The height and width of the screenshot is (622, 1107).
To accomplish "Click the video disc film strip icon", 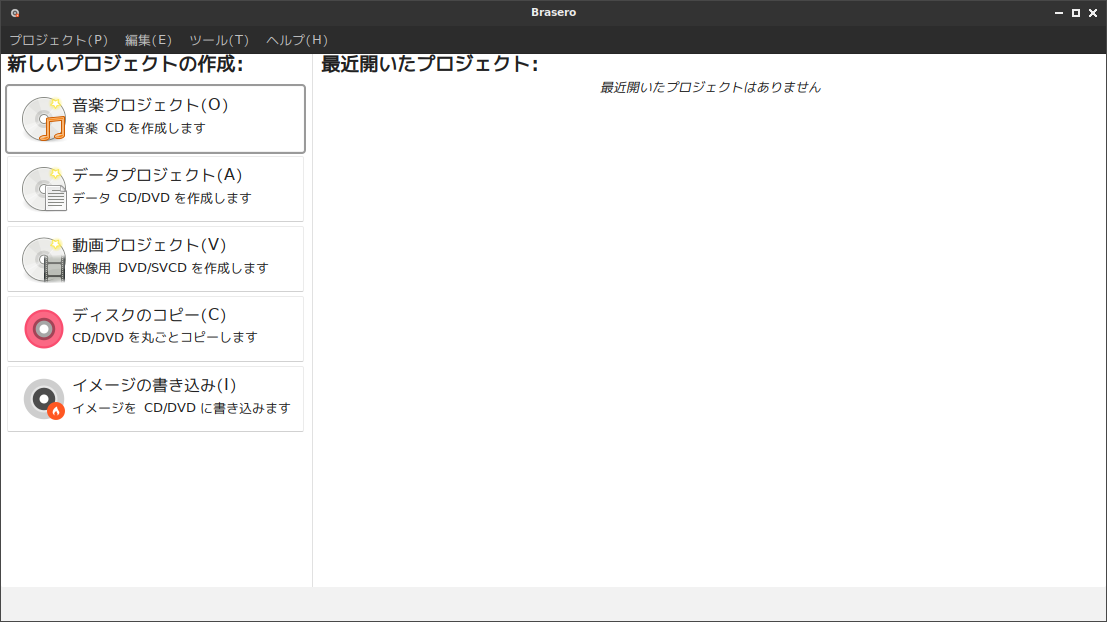I will point(44,258).
